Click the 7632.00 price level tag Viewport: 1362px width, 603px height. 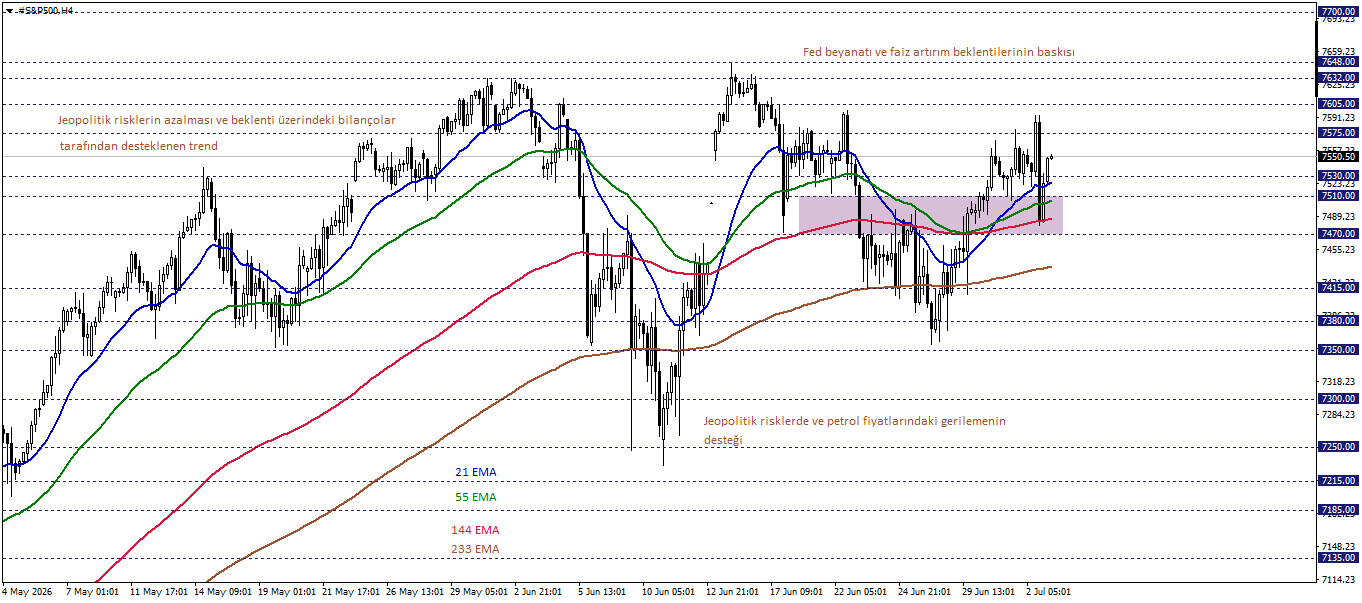coord(1337,77)
